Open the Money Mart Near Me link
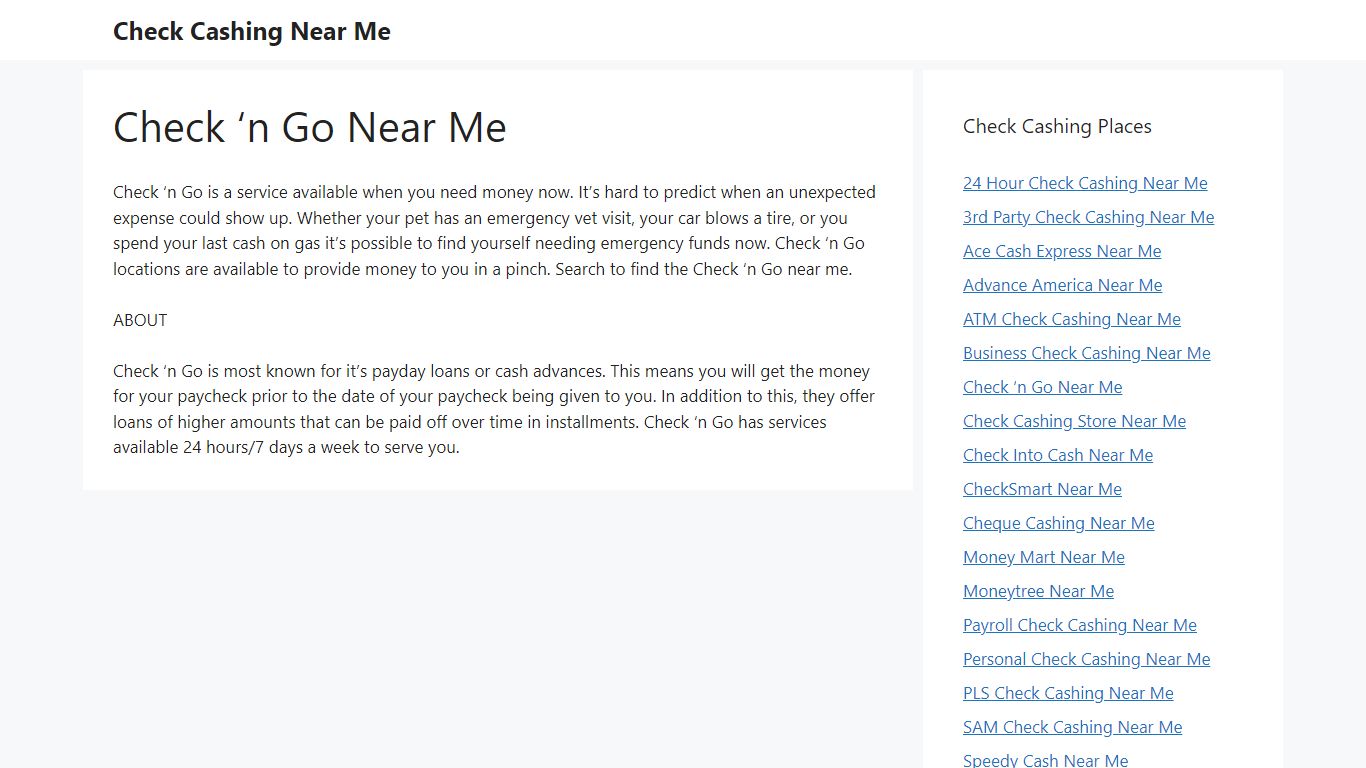The width and height of the screenshot is (1366, 768). [x=1044, y=557]
